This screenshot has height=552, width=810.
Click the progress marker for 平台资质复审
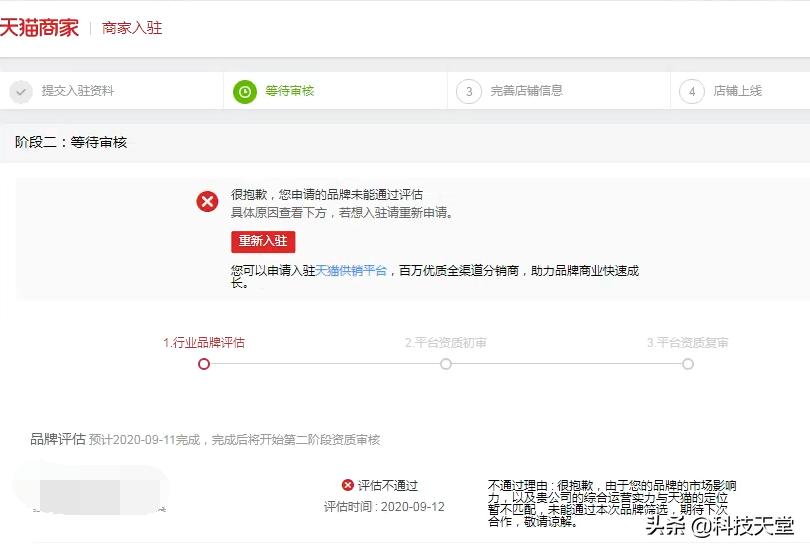(x=688, y=364)
